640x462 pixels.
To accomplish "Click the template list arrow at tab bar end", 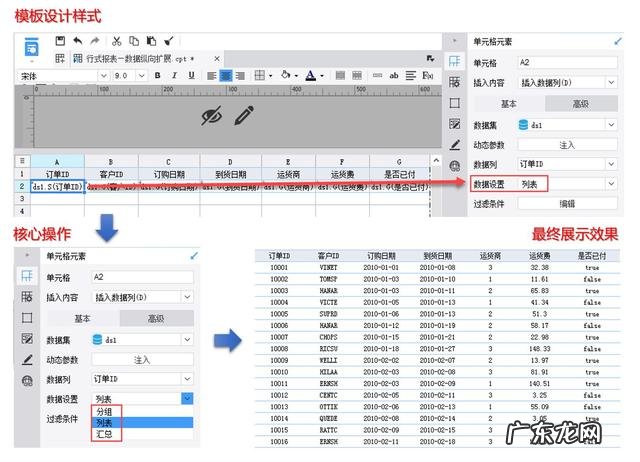I will tap(430, 58).
